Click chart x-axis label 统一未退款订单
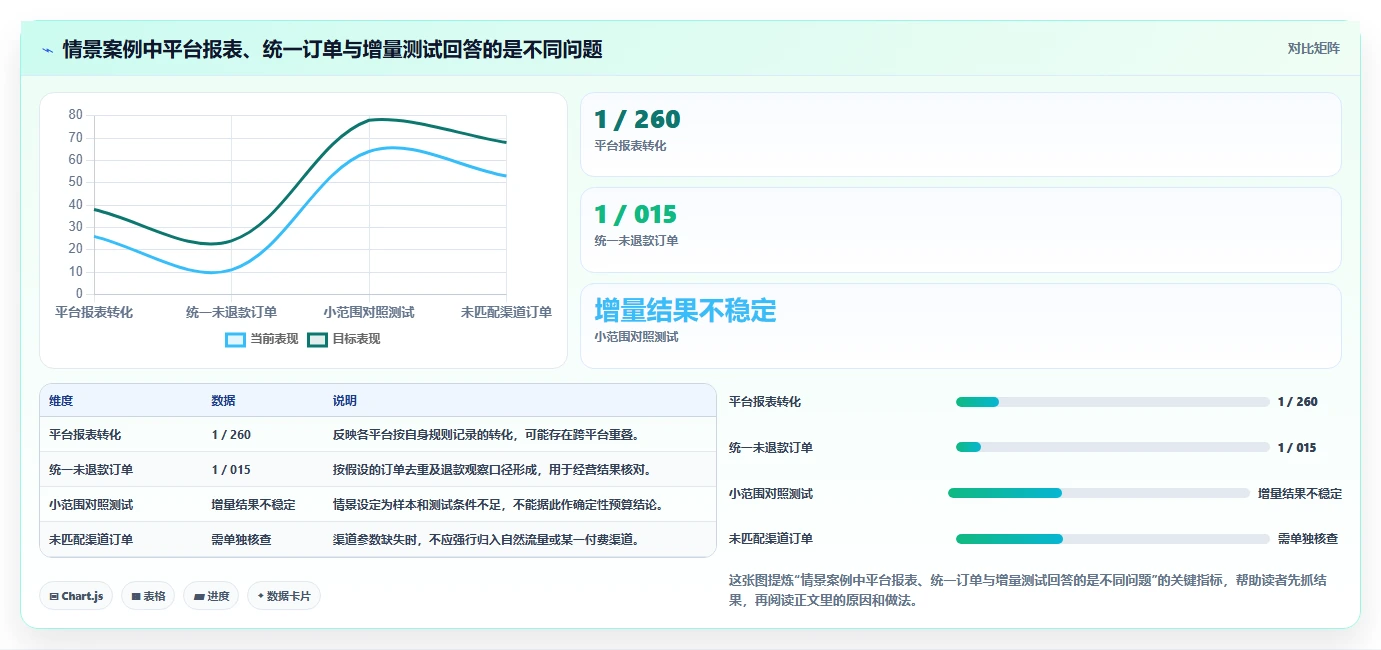Image resolution: width=1381 pixels, height=650 pixels. tap(232, 312)
